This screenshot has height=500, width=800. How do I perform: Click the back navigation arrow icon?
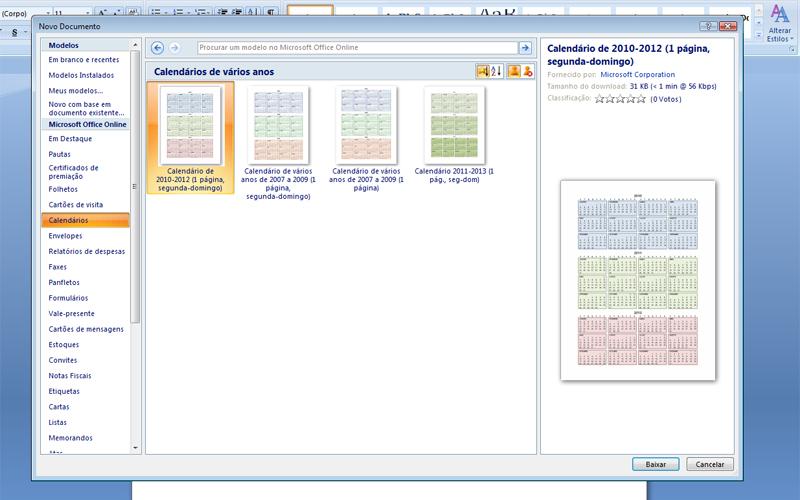click(x=158, y=48)
